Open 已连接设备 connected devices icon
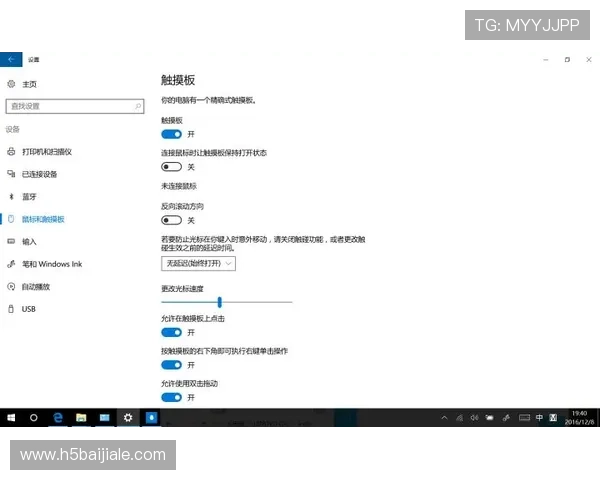The height and width of the screenshot is (480, 600). (11, 174)
